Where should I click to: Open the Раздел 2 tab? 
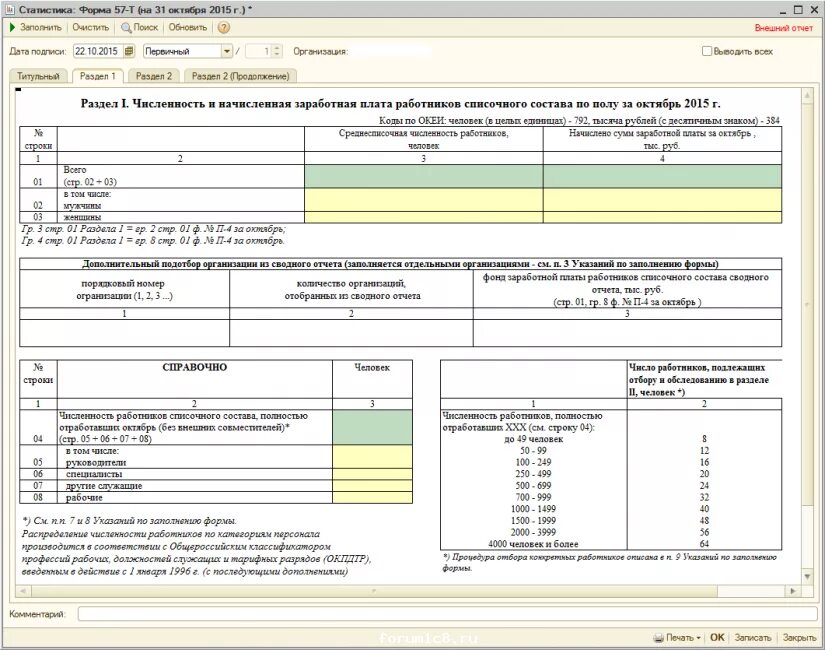154,76
